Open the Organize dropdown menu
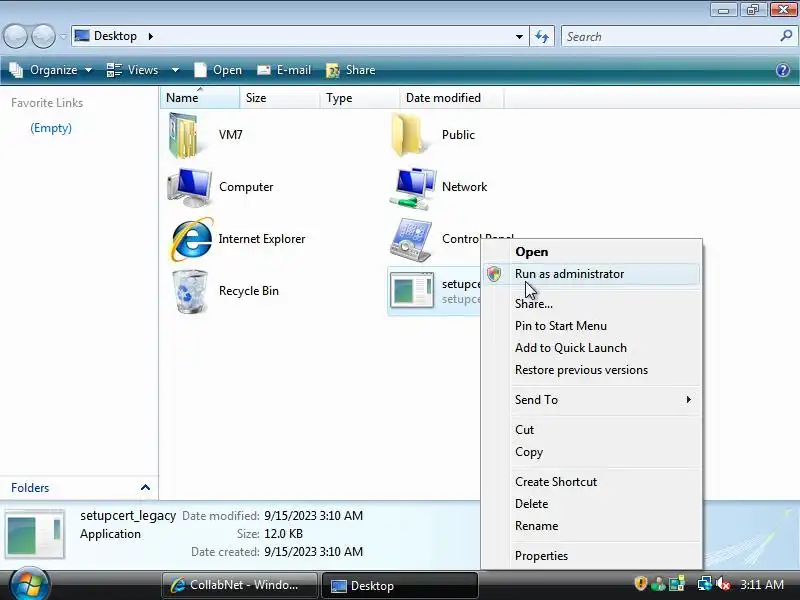Screen dimensions: 800x600 (x=51, y=70)
